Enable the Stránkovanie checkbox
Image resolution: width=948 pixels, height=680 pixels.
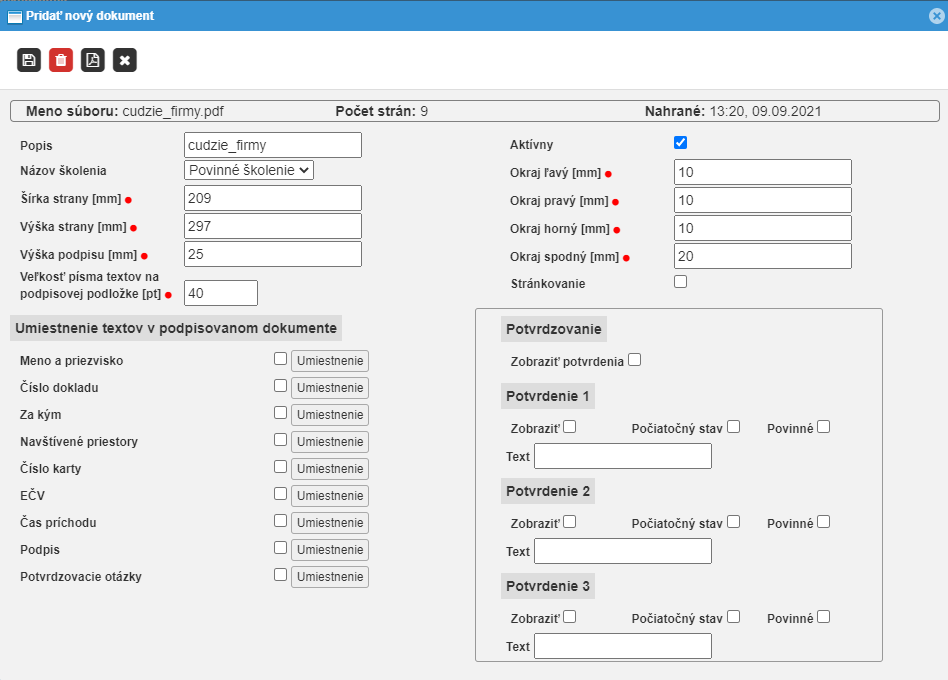[x=681, y=282]
